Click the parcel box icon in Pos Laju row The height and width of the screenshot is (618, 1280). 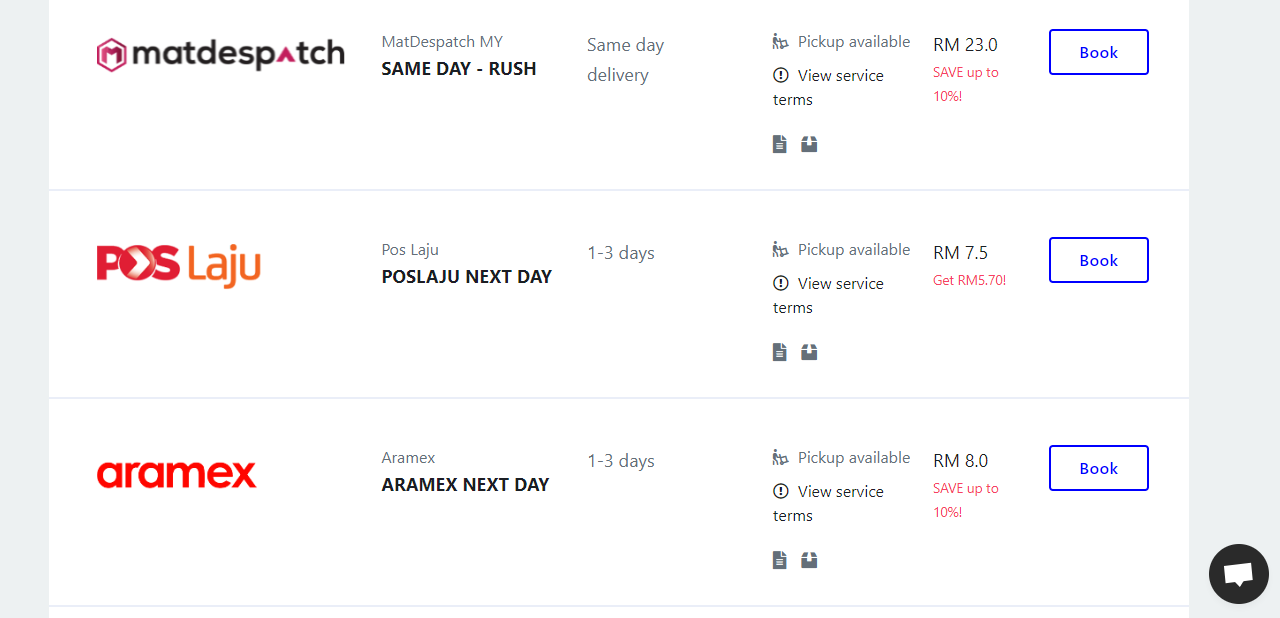pos(809,352)
